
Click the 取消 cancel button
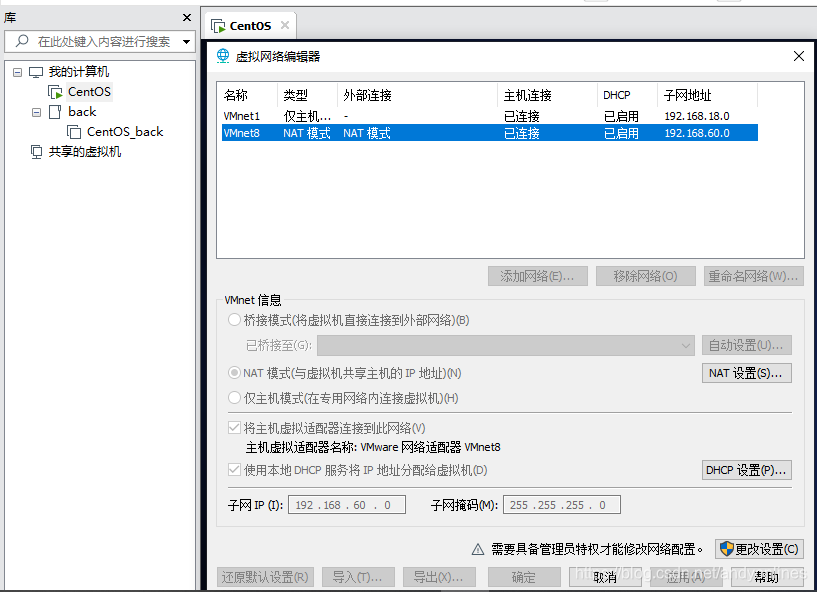pos(605,577)
